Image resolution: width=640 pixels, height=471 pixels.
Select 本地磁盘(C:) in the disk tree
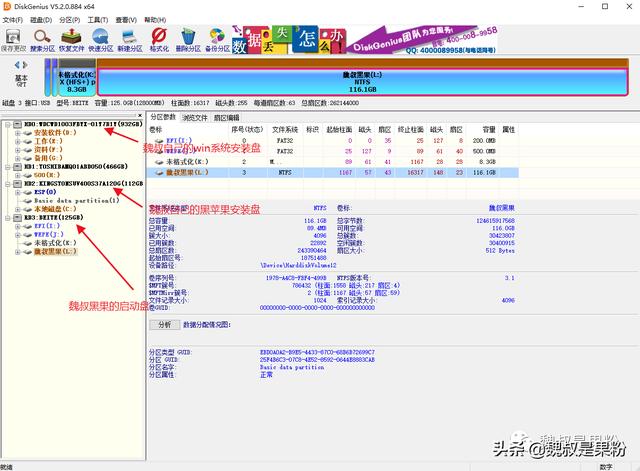pyautogui.click(x=55, y=209)
